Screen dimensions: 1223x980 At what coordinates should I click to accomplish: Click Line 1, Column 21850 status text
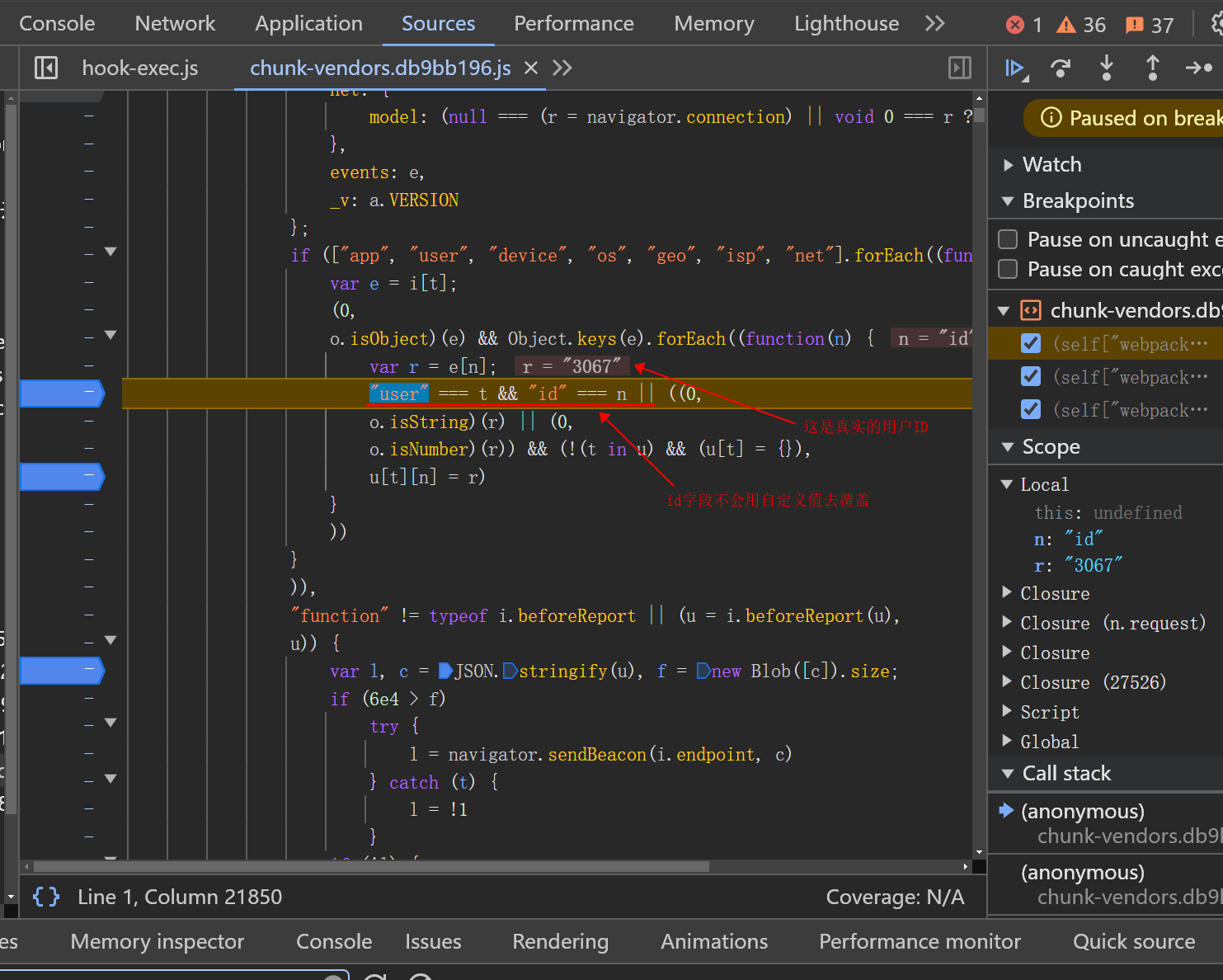tap(180, 897)
